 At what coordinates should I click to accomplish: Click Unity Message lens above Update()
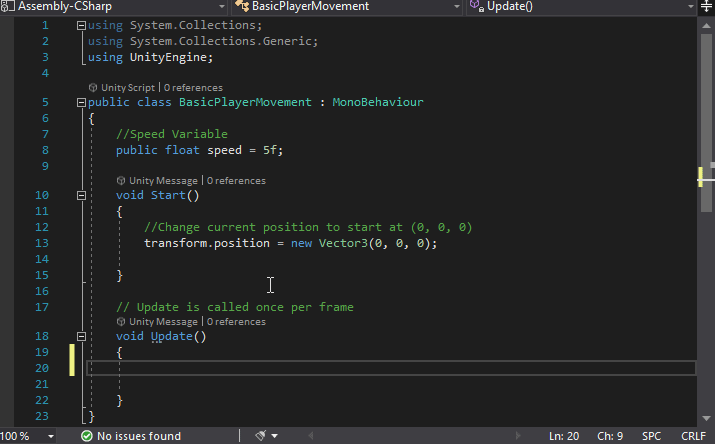coord(163,322)
